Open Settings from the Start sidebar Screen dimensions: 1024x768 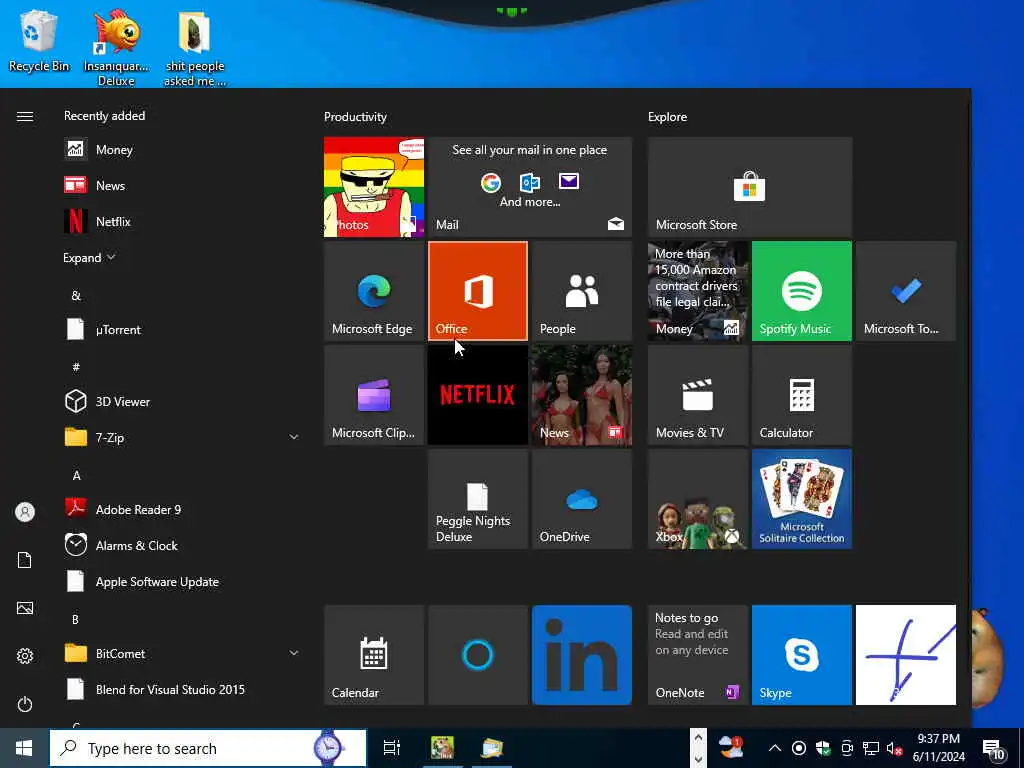point(25,656)
